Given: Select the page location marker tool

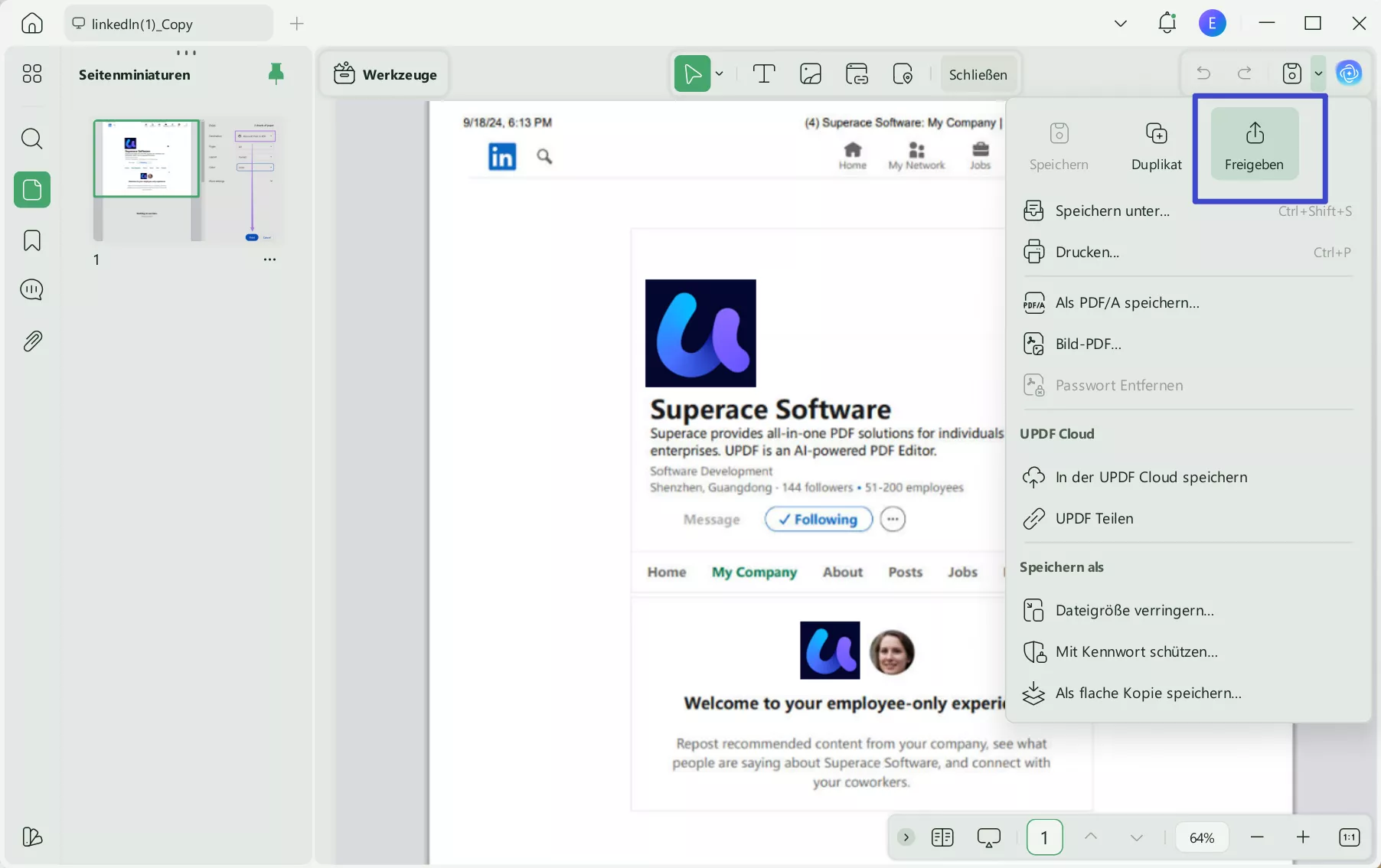Looking at the screenshot, I should (x=903, y=74).
